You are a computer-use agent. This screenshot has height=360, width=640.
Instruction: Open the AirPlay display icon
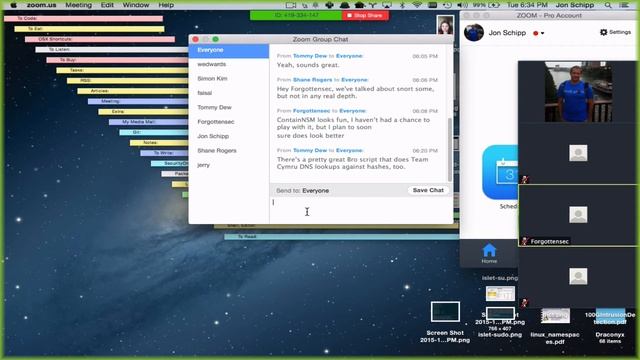point(387,5)
